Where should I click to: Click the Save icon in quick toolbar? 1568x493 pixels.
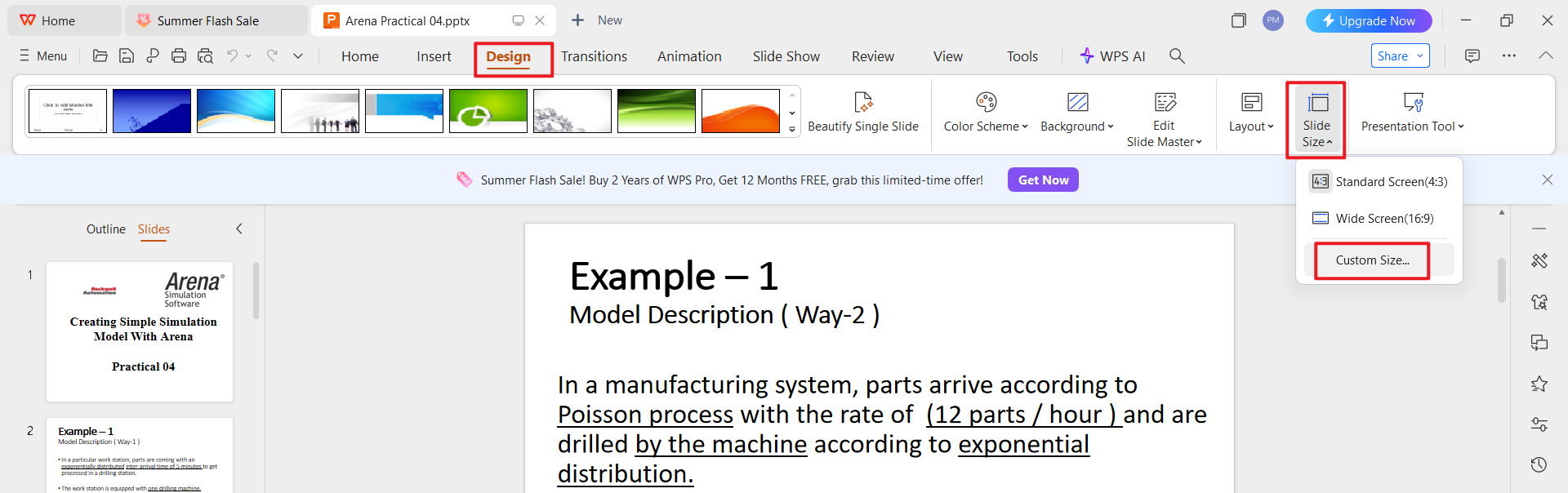[x=127, y=56]
